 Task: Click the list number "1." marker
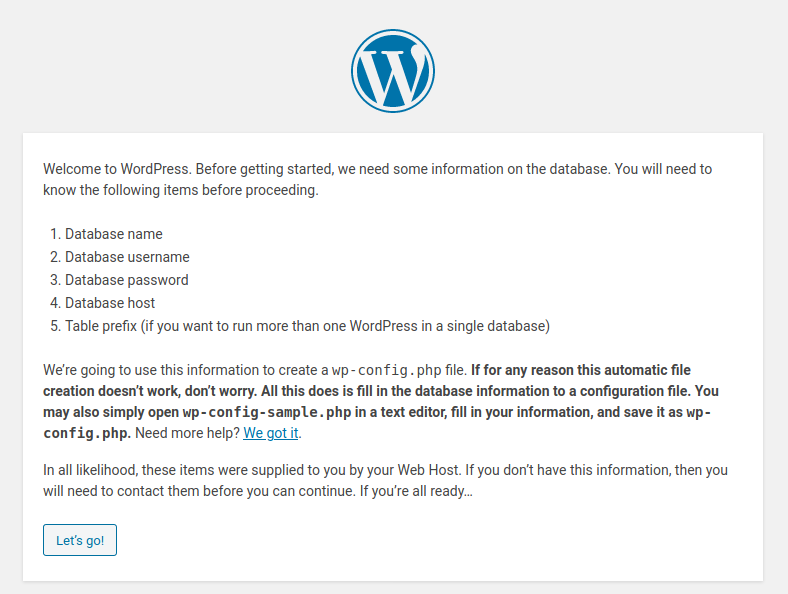55,234
